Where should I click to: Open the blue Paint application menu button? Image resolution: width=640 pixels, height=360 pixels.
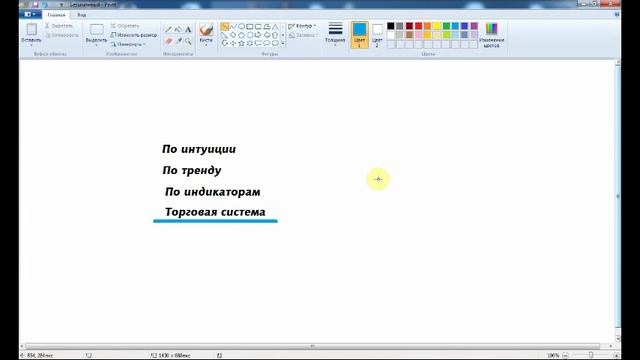(30, 15)
